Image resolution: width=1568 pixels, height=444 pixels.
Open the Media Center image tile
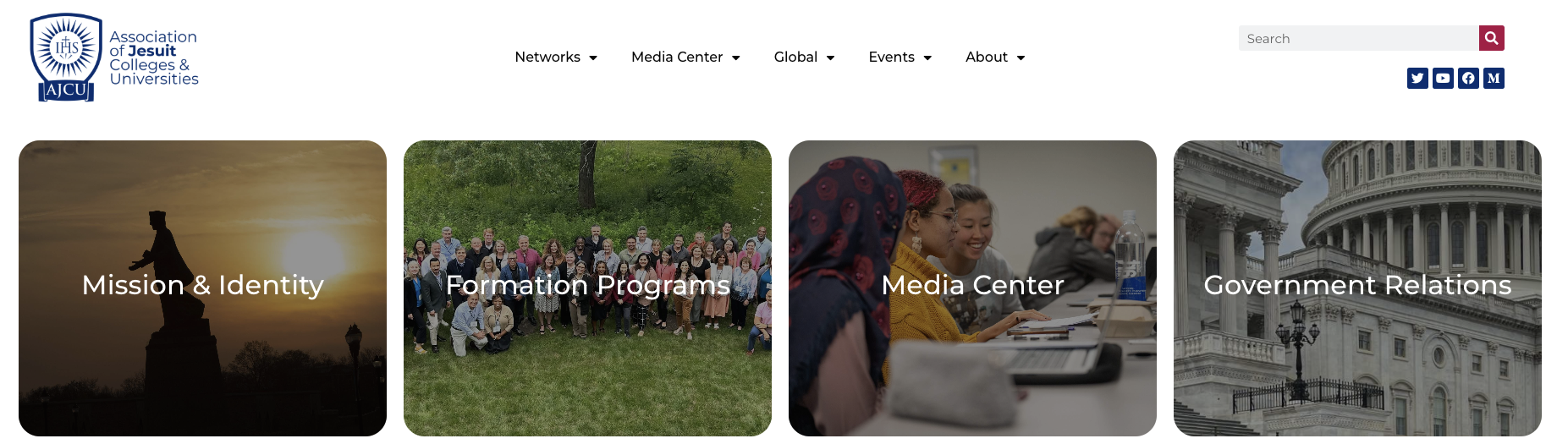(972, 288)
